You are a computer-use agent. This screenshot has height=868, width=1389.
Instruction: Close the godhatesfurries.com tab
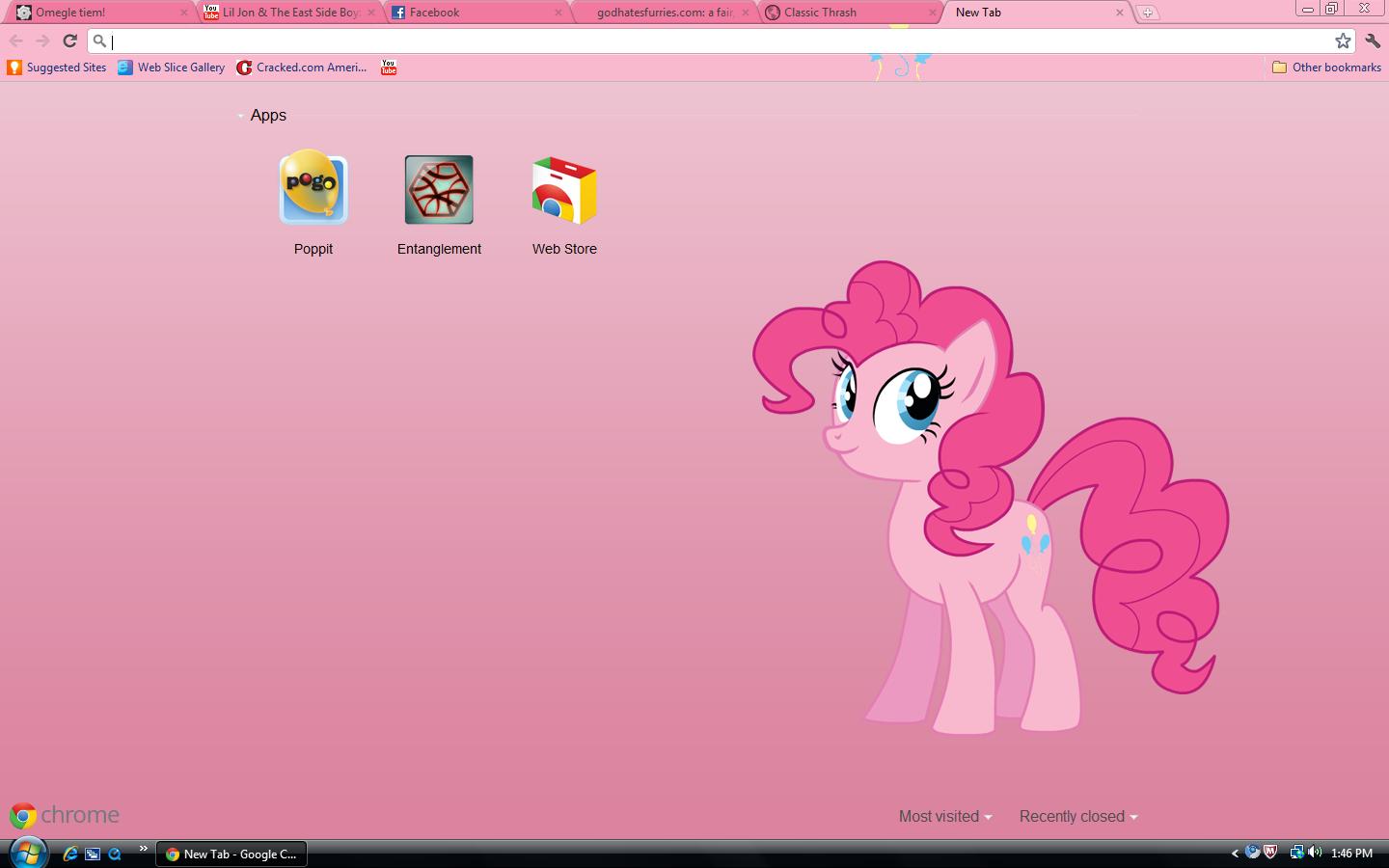tap(746, 13)
